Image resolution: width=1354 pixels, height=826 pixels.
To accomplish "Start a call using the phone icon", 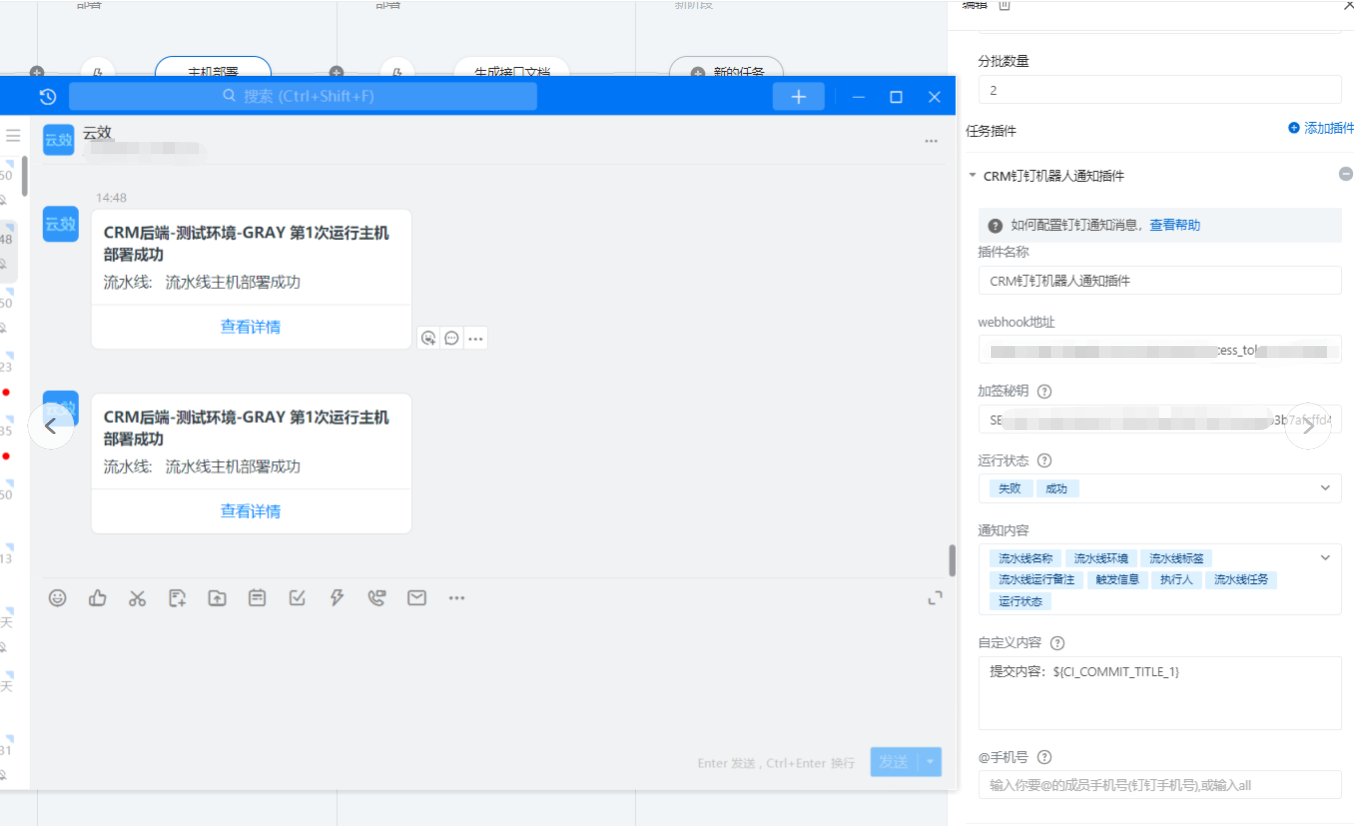I will [x=376, y=598].
